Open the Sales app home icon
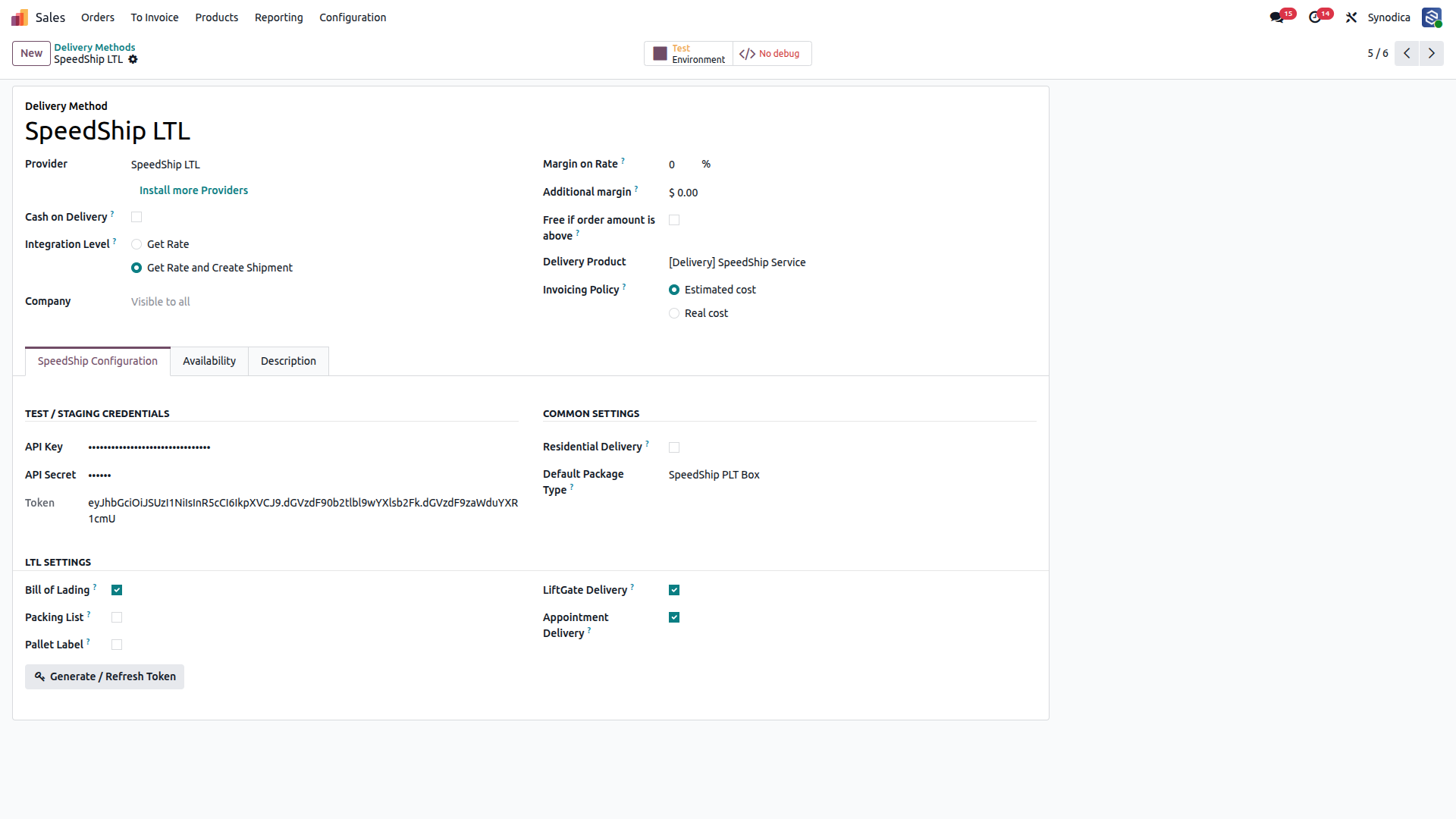Viewport: 1456px width, 819px height. pos(20,17)
